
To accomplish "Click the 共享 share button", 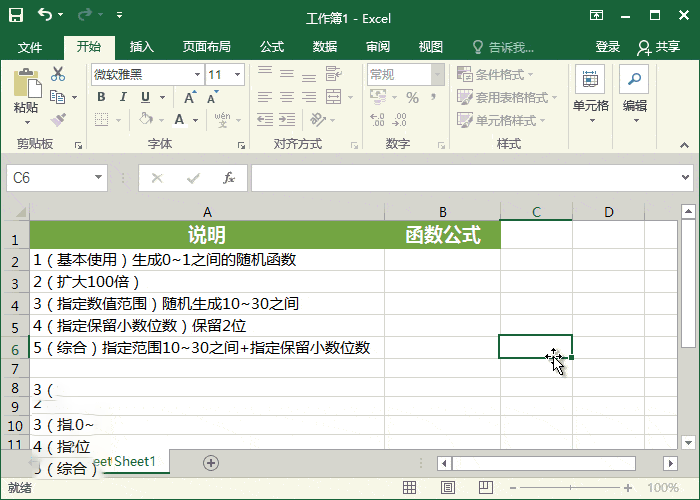I will [x=659, y=47].
